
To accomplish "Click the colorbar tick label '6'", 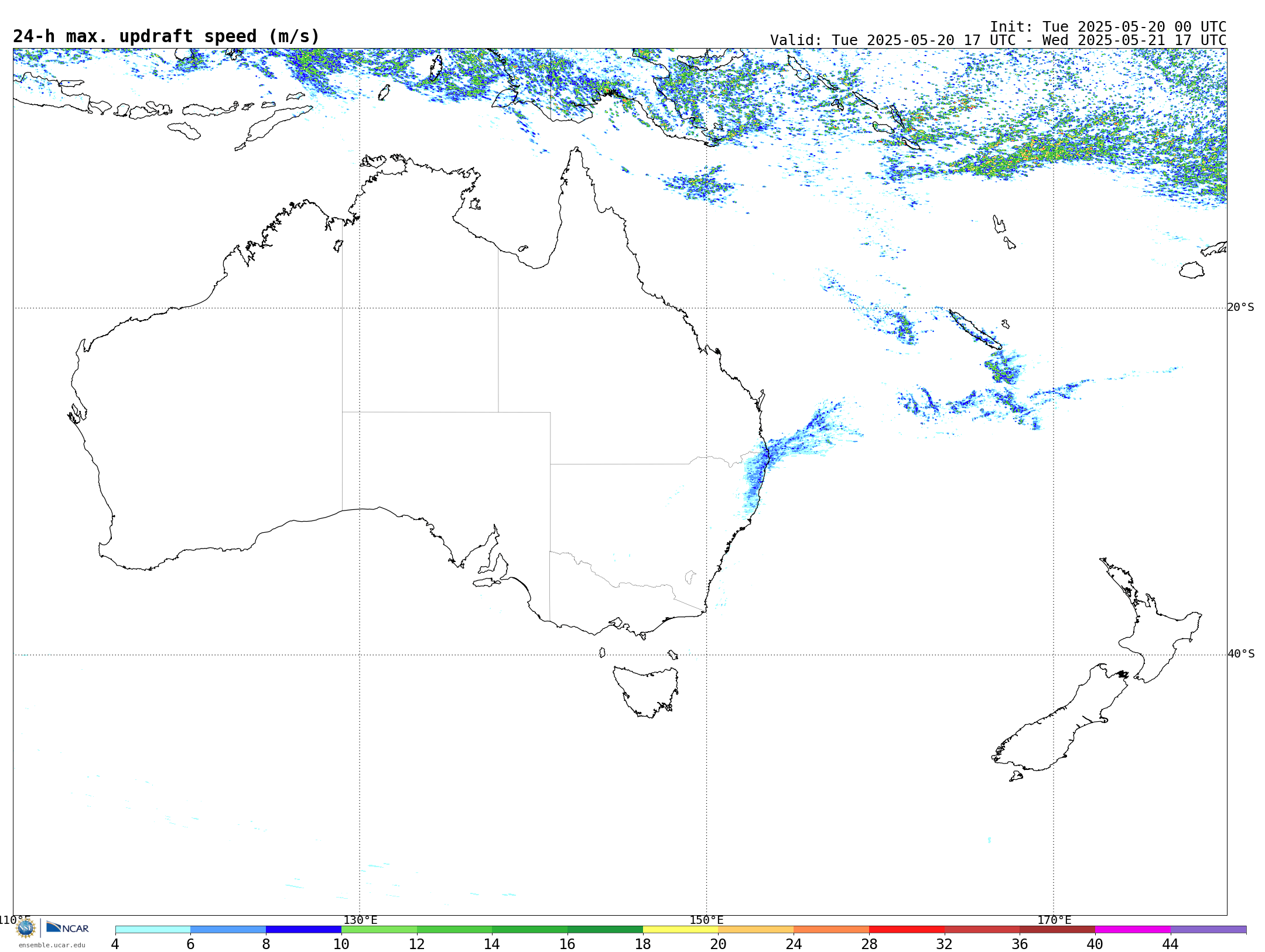I will click(190, 944).
